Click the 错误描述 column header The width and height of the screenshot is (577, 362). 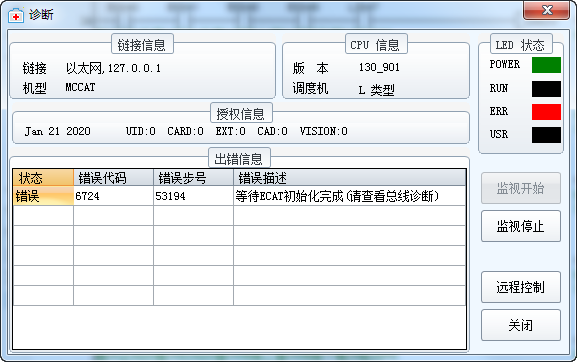tap(350, 178)
